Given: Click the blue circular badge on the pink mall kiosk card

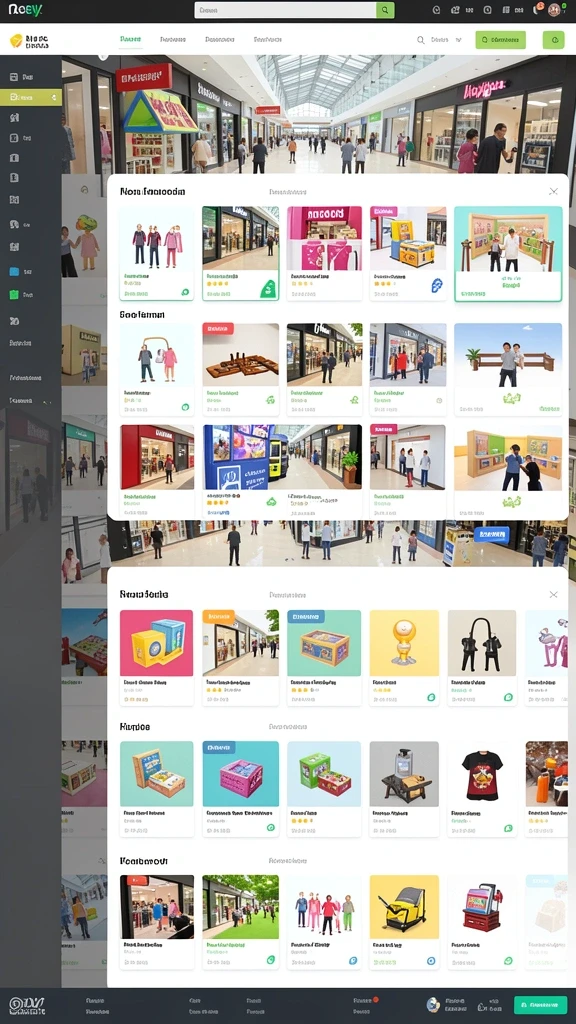Looking at the screenshot, I should [x=437, y=285].
